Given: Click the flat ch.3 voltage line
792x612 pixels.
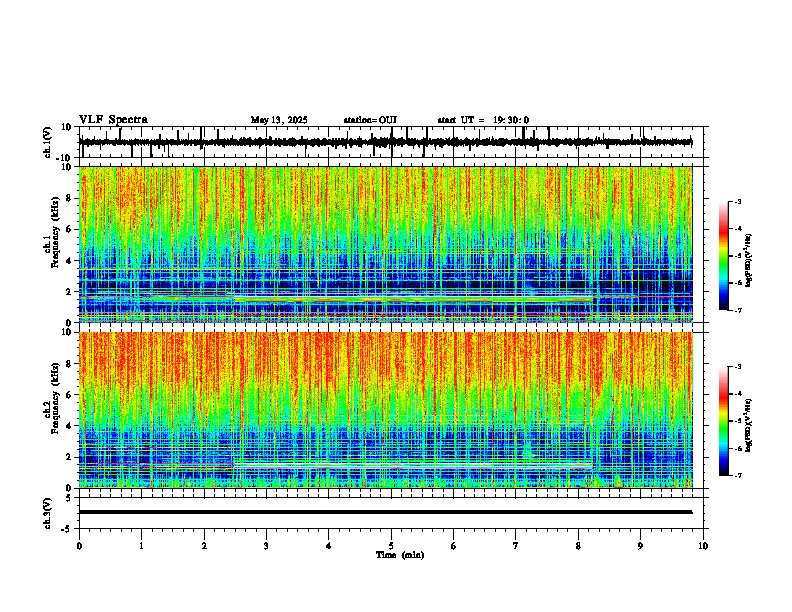Looking at the screenshot, I should pos(385,512).
